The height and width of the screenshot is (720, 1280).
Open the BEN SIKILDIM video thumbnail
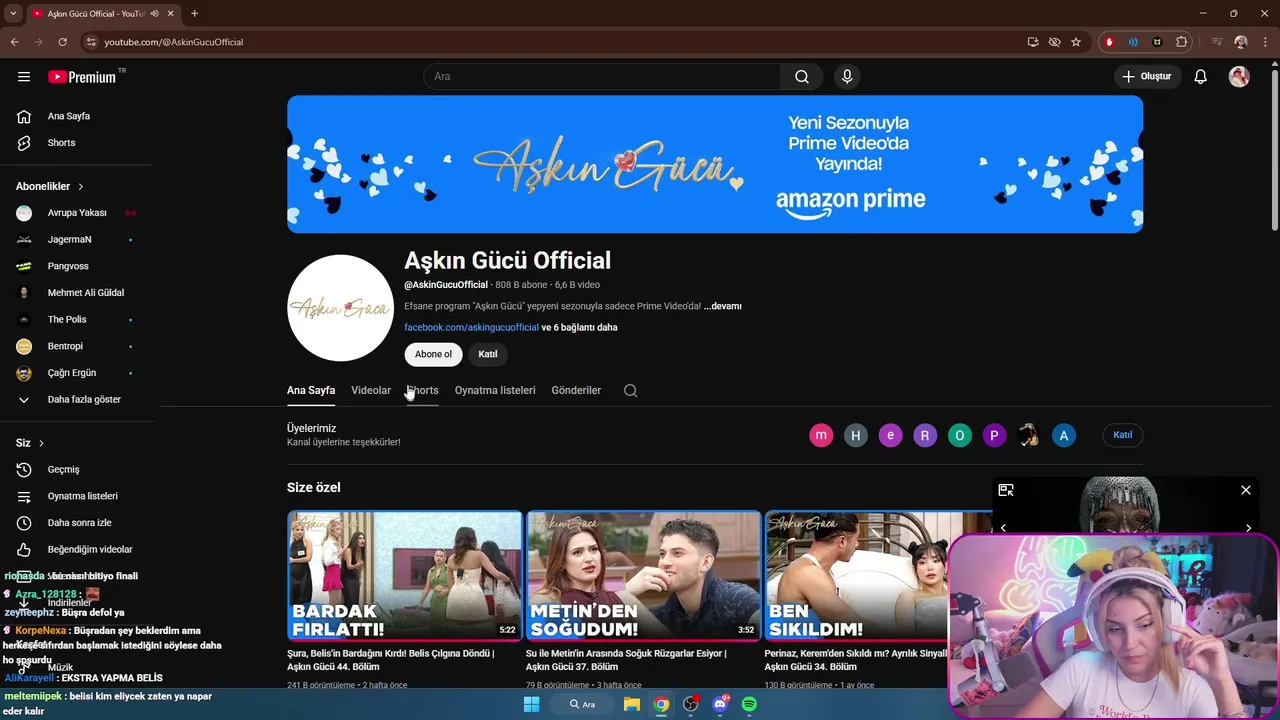(856, 576)
